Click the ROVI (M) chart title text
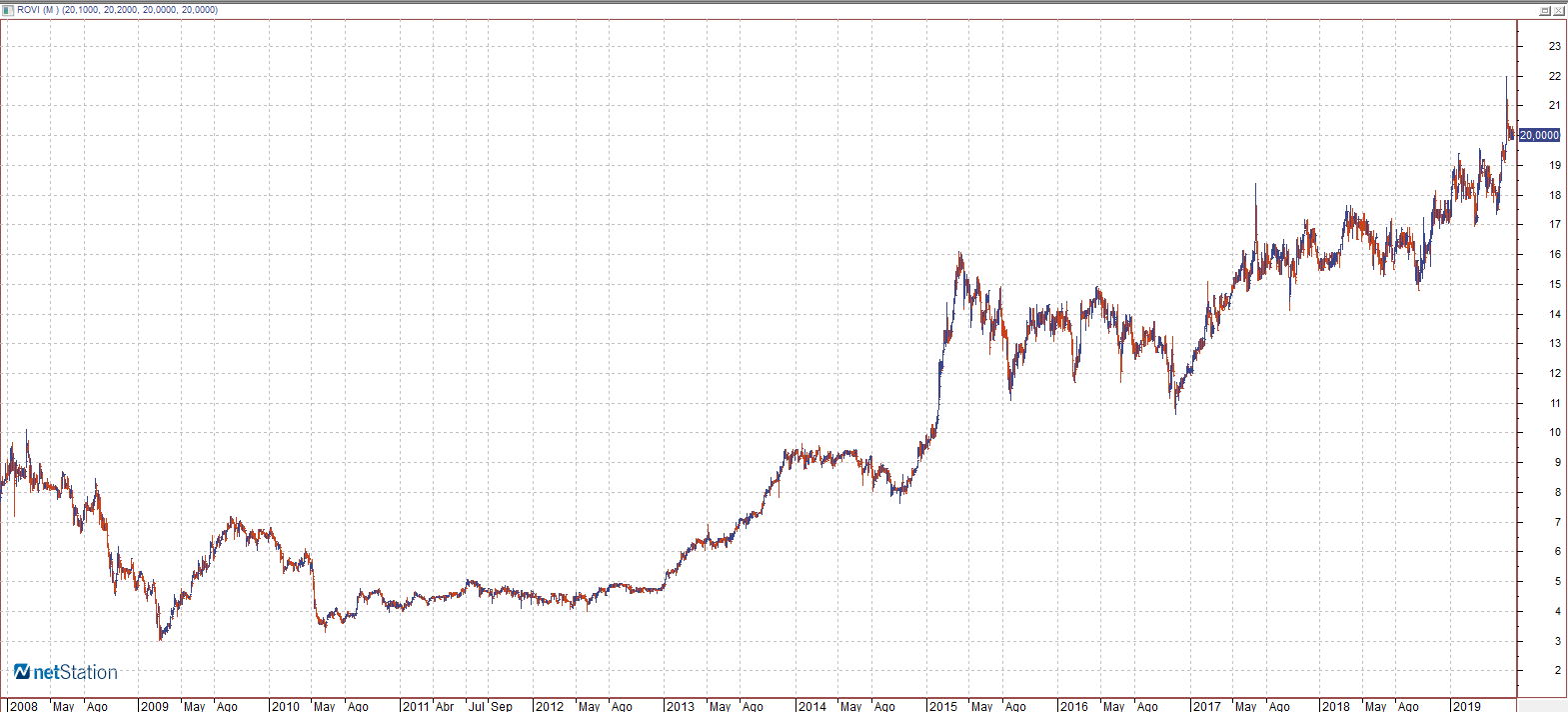The image size is (1568, 712). (x=117, y=10)
